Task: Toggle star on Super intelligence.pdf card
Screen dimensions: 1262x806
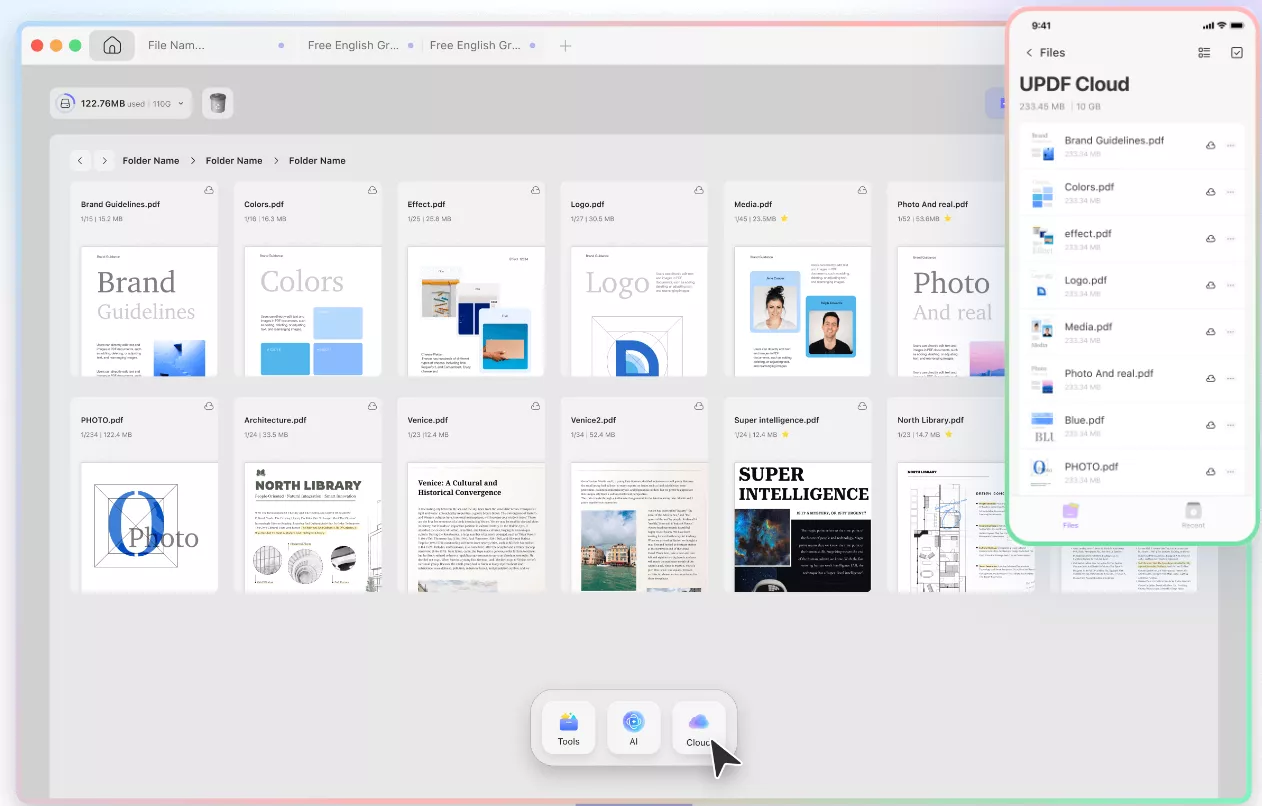Action: pos(785,434)
